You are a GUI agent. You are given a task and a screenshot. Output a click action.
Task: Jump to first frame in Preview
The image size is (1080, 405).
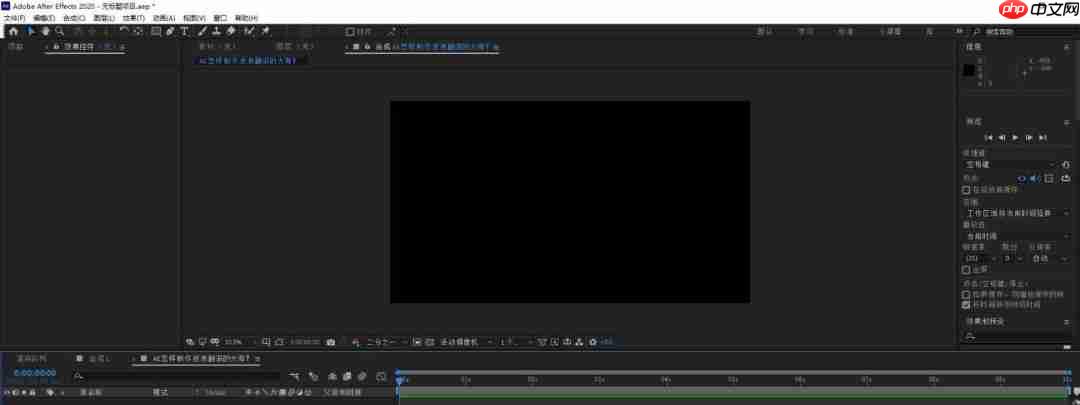pos(989,138)
